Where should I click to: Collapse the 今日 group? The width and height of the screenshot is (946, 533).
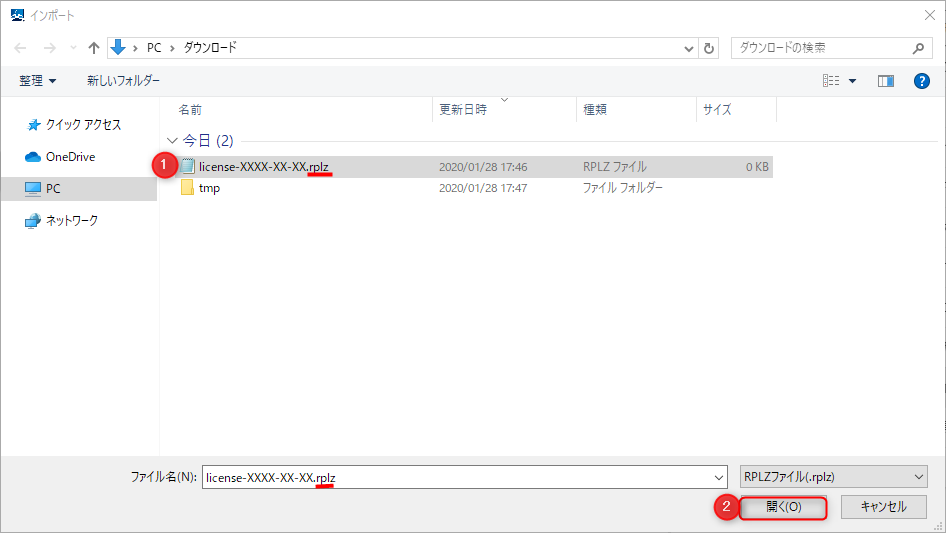[x=172, y=141]
